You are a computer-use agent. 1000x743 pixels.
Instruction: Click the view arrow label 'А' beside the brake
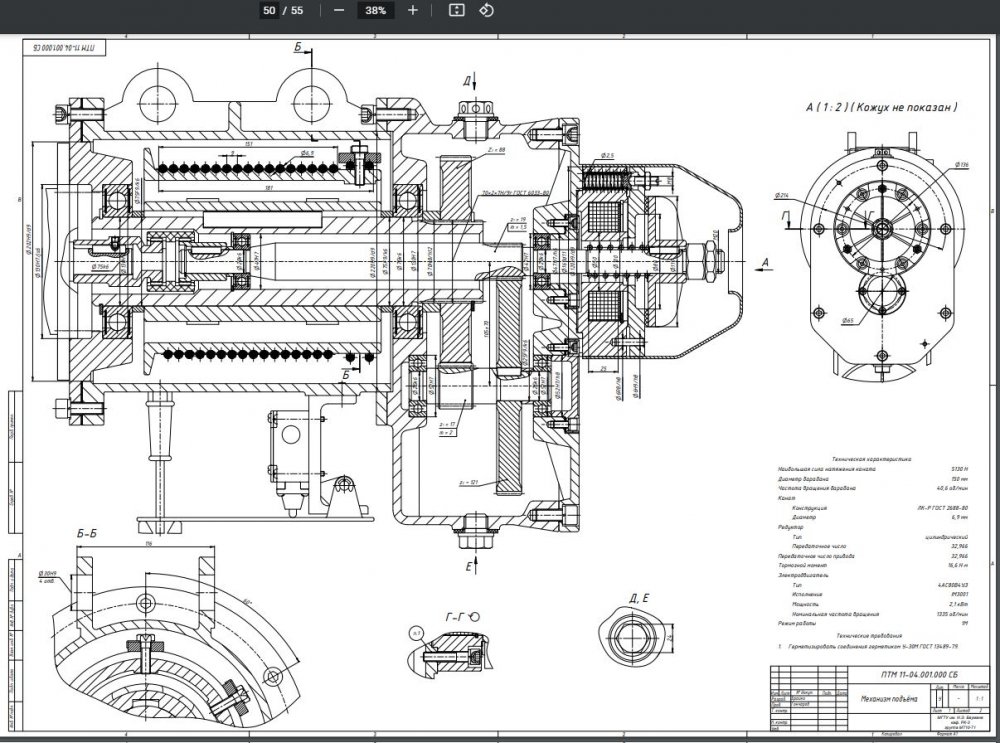pos(766,263)
